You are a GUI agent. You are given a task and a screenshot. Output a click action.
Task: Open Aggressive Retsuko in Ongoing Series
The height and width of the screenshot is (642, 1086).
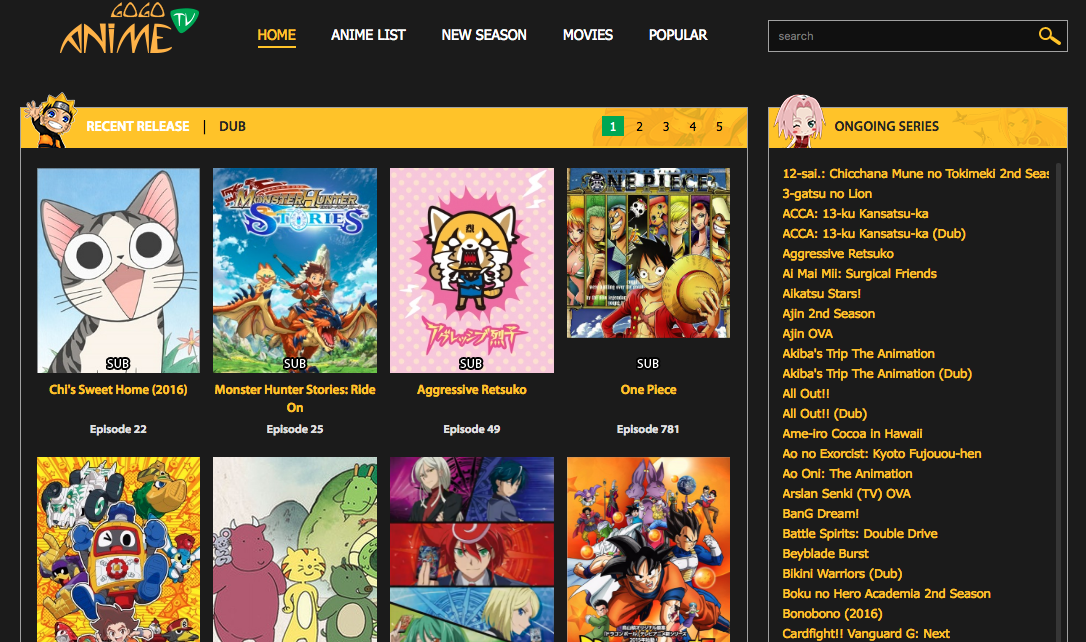pos(838,253)
